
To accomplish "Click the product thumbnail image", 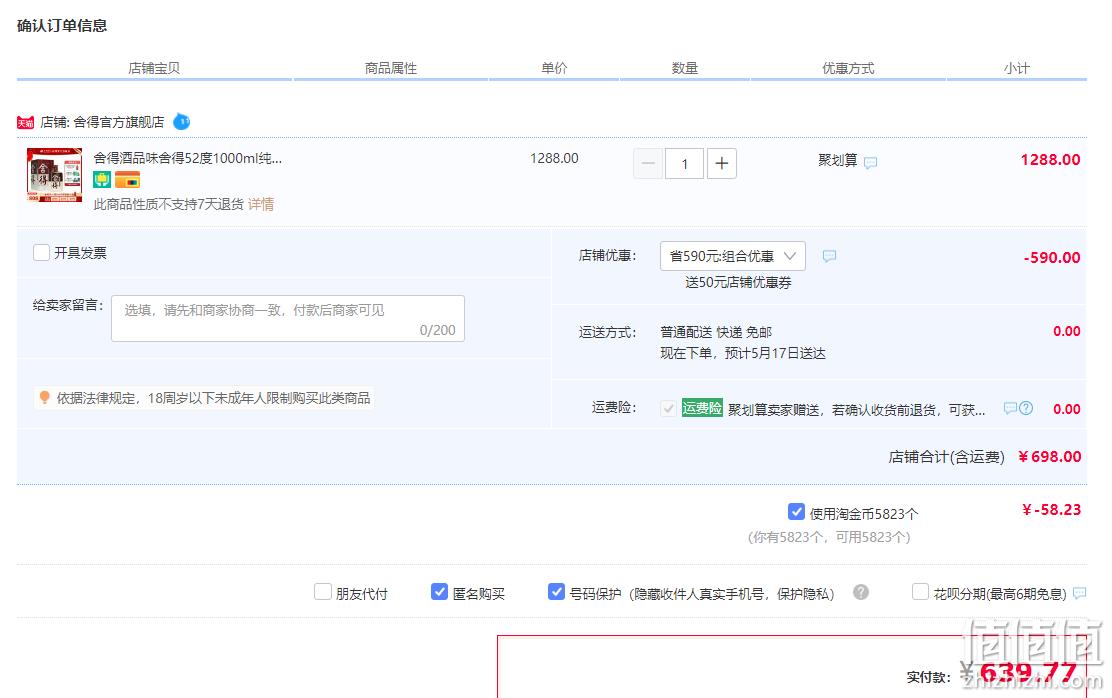I will pos(55,174).
